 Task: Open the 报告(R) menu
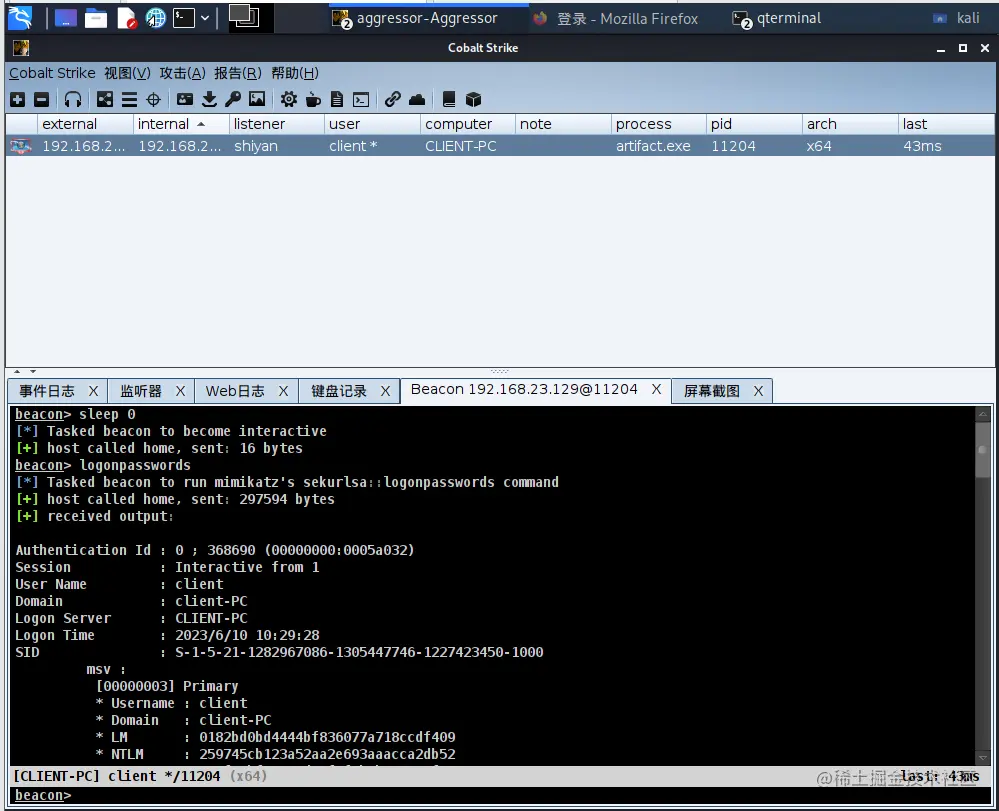[x=238, y=73]
